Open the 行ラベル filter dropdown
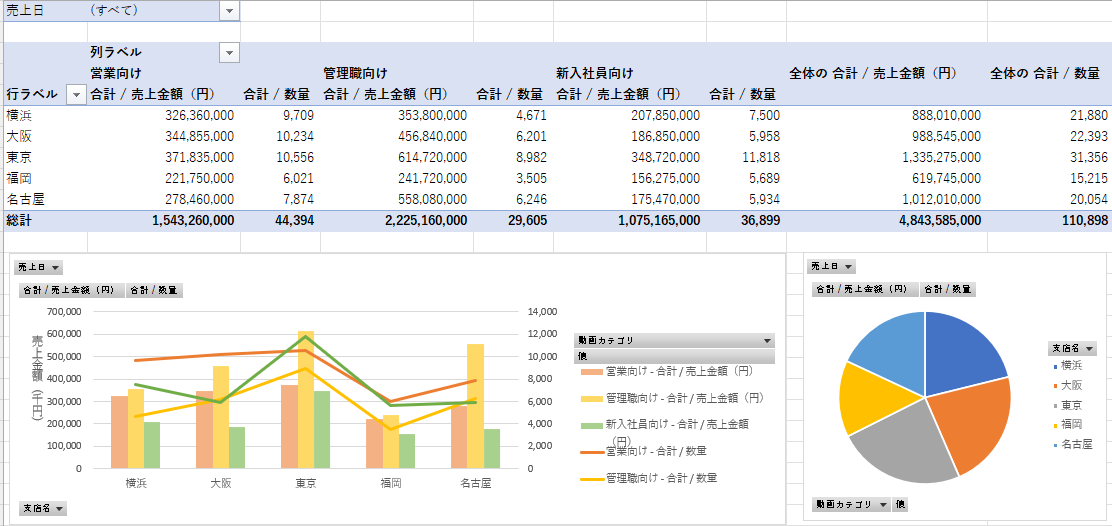Viewport: 1112px width, 526px height. coord(76,94)
